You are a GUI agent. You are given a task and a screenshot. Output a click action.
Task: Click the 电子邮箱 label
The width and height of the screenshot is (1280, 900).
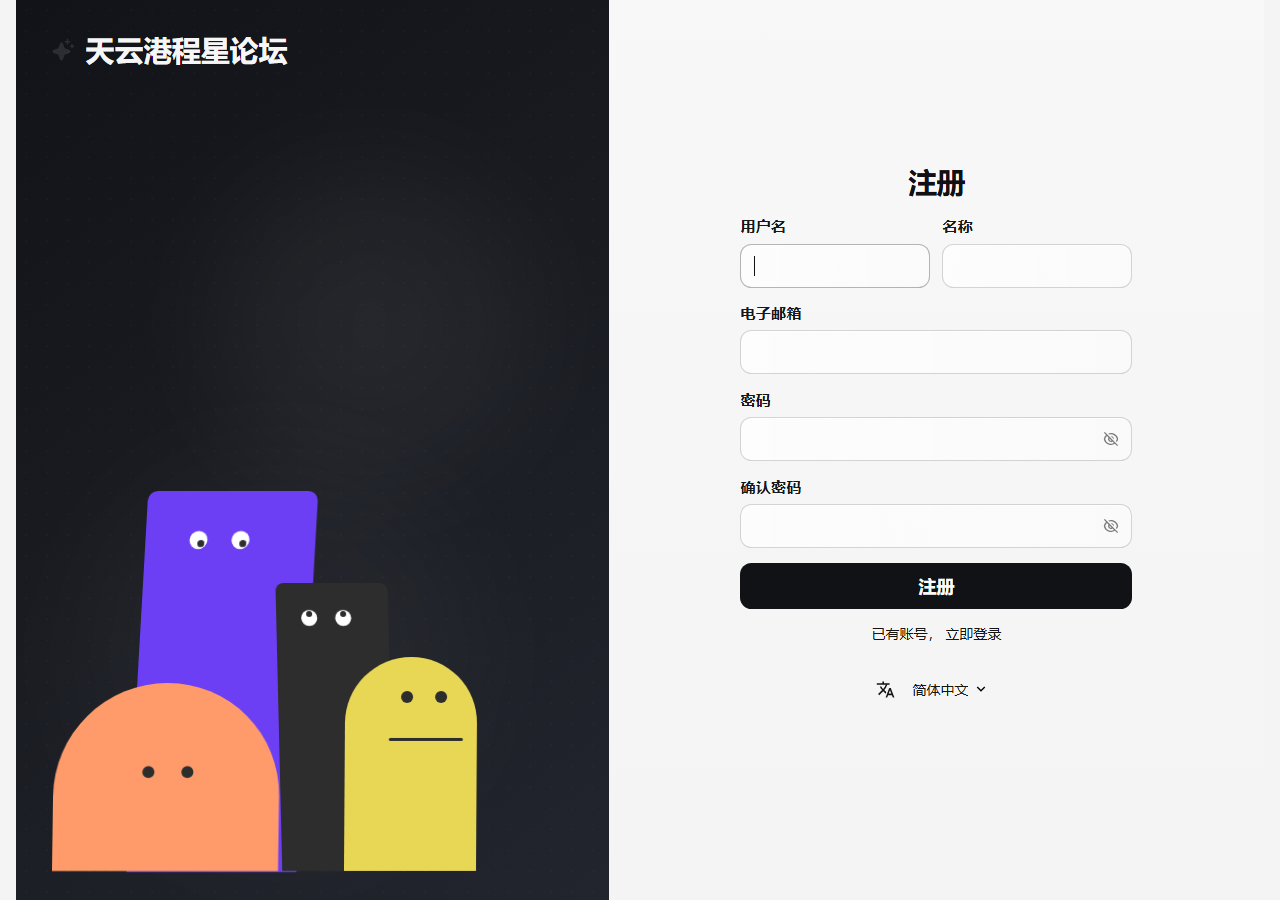click(x=770, y=313)
